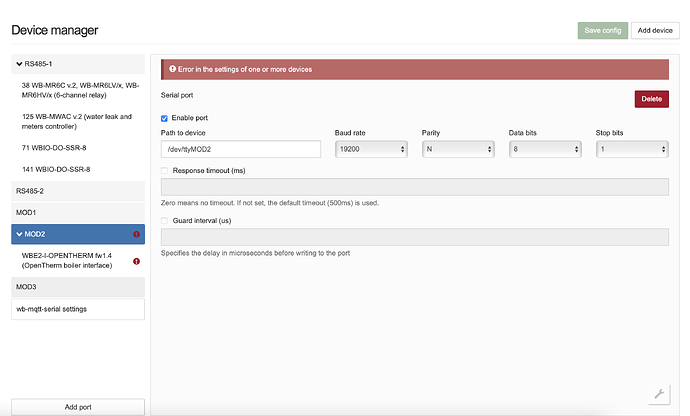
Task: Click the Path to device field
Action: pos(241,149)
